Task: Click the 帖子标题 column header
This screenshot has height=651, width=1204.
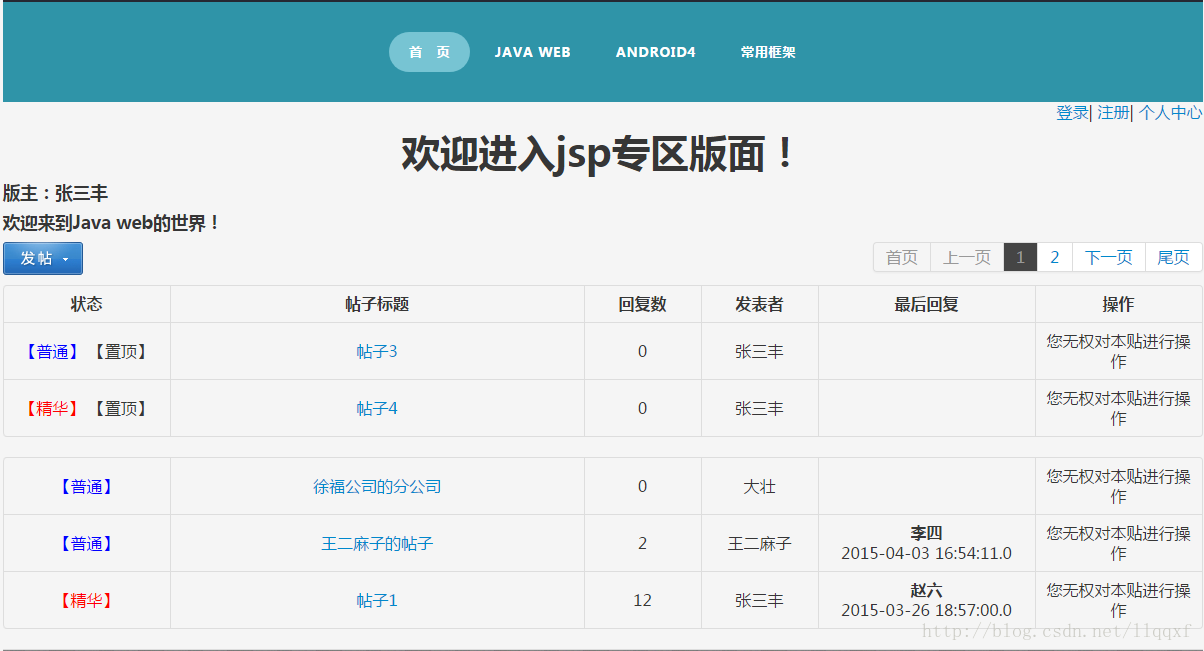Action: pyautogui.click(x=377, y=304)
